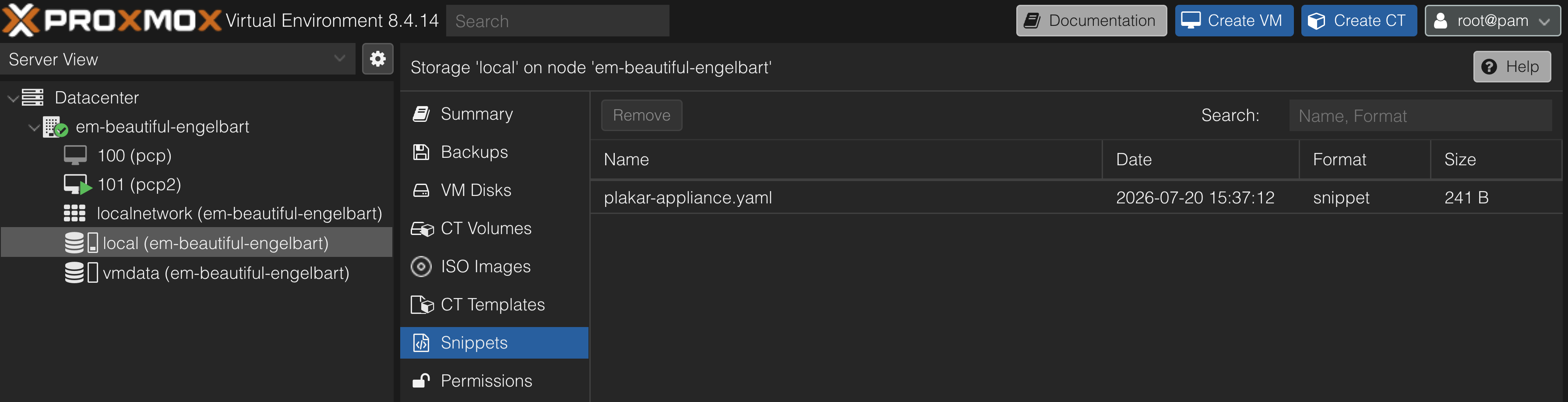Open the Documentation link button
The width and height of the screenshot is (1568, 402).
point(1092,21)
